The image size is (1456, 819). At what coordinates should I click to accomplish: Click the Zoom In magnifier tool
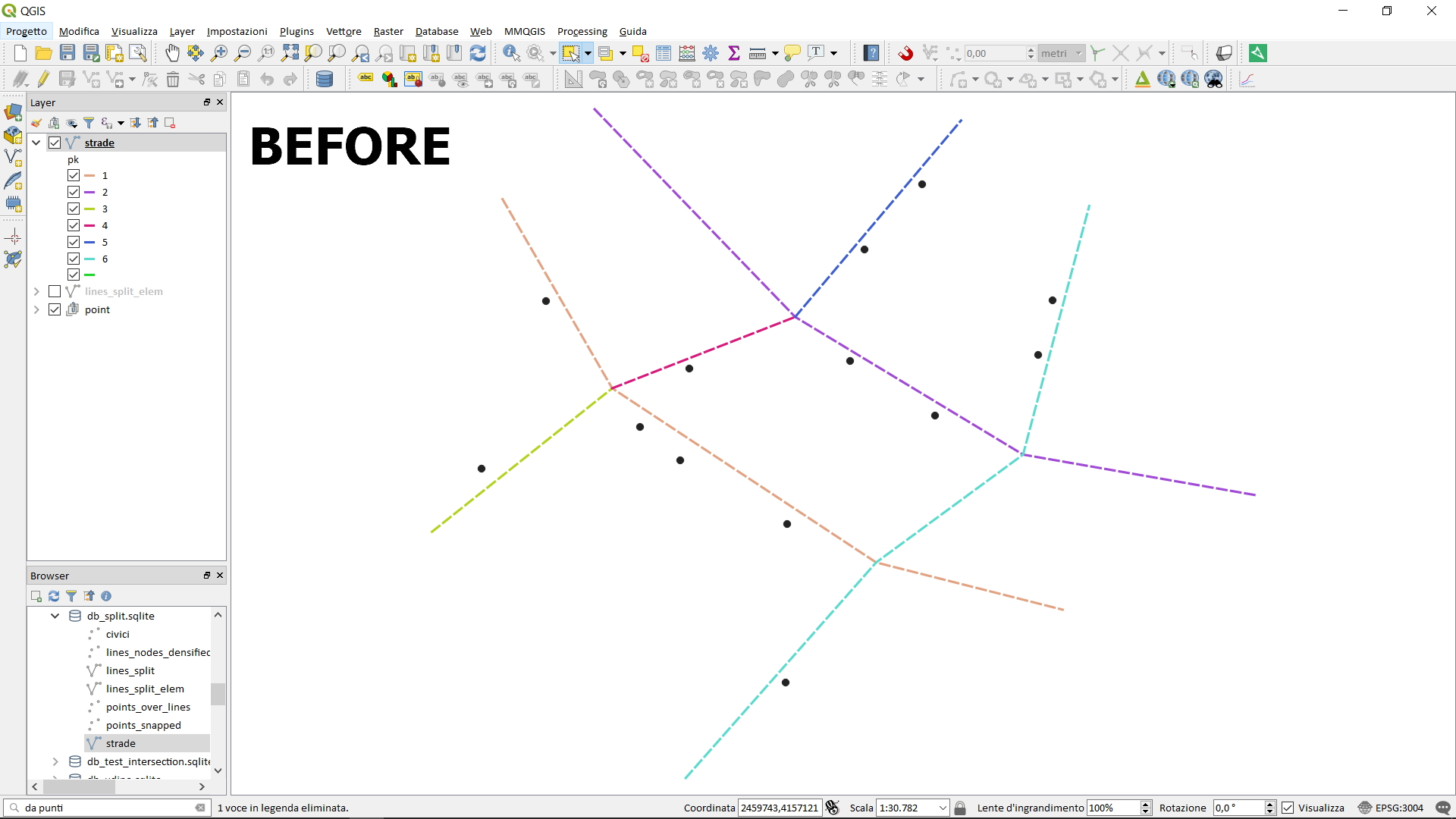pyautogui.click(x=219, y=53)
